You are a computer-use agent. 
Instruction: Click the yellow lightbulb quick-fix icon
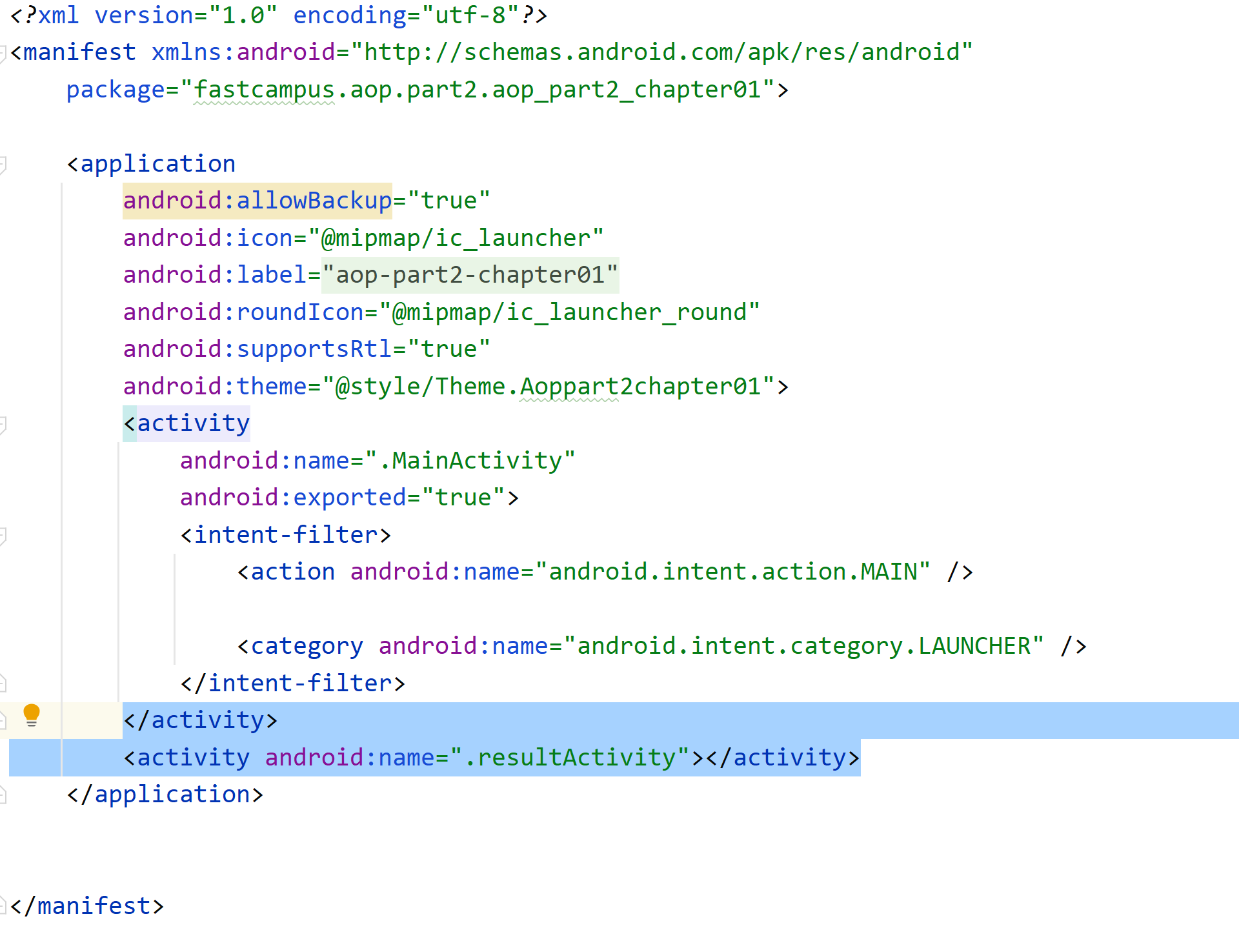click(31, 715)
